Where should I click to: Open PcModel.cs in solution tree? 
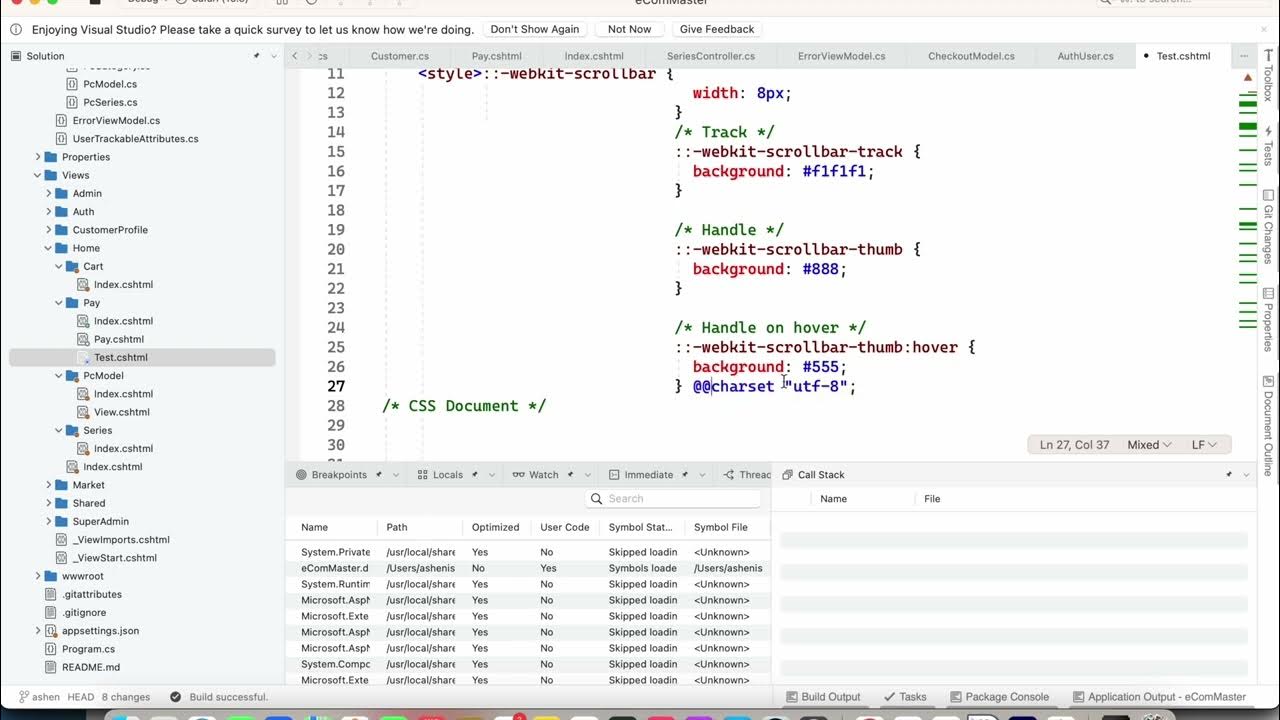(110, 84)
